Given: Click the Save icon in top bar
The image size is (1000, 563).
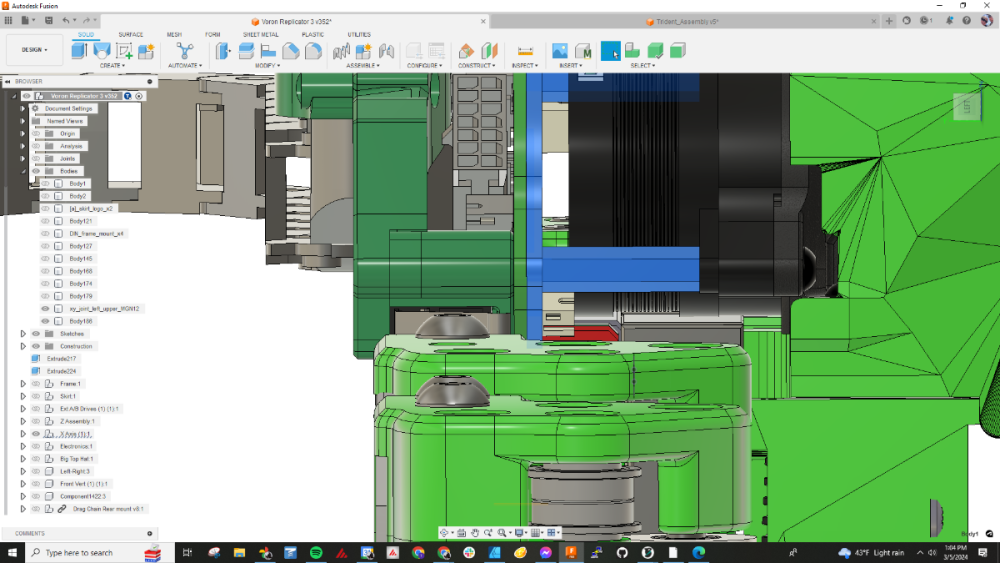Looking at the screenshot, I should 49,21.
